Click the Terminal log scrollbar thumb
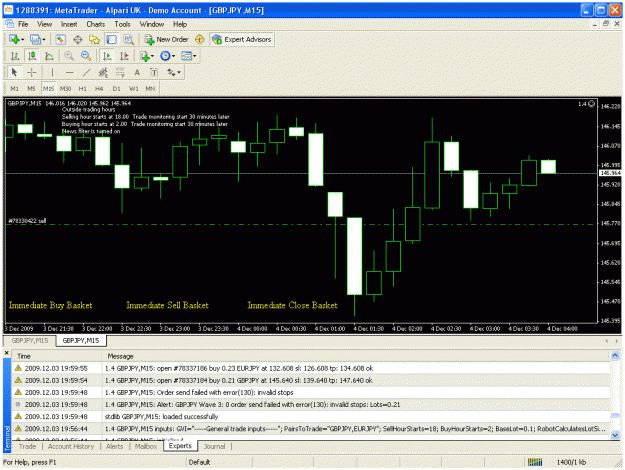 point(615,416)
